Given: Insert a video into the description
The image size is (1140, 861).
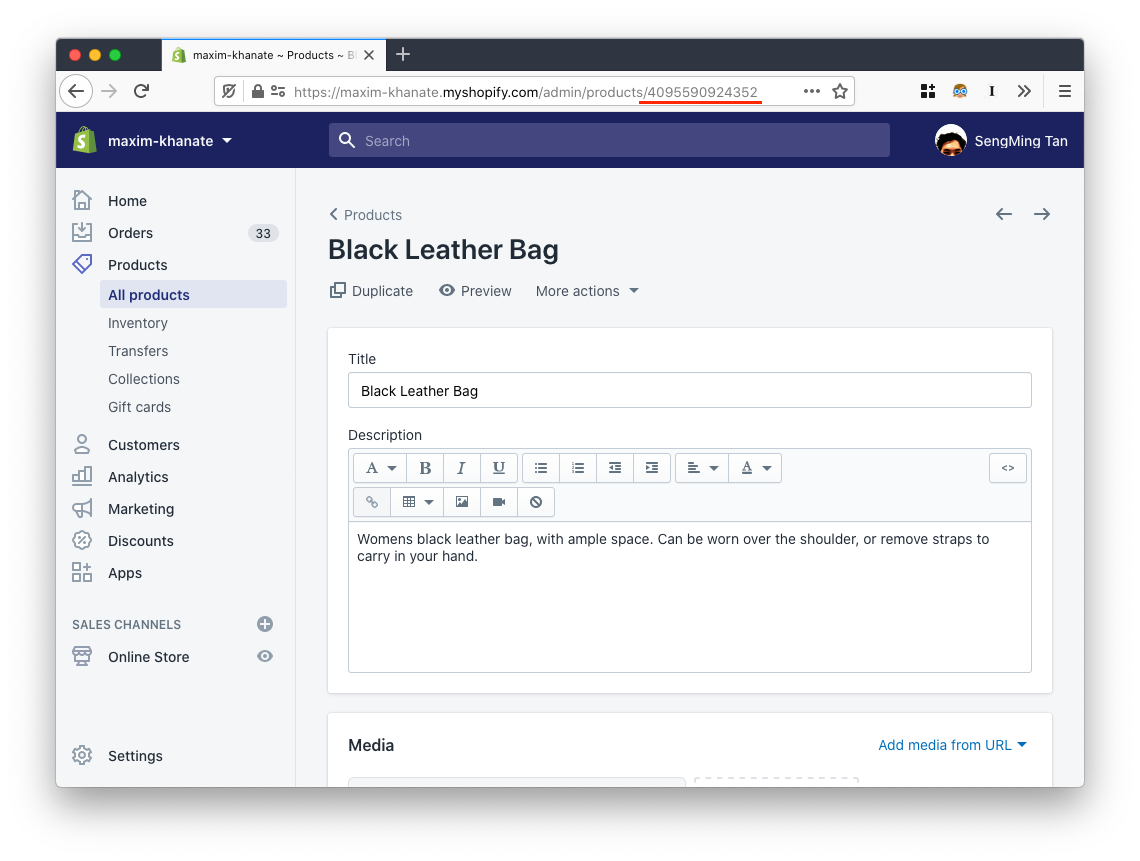Looking at the screenshot, I should (x=498, y=501).
